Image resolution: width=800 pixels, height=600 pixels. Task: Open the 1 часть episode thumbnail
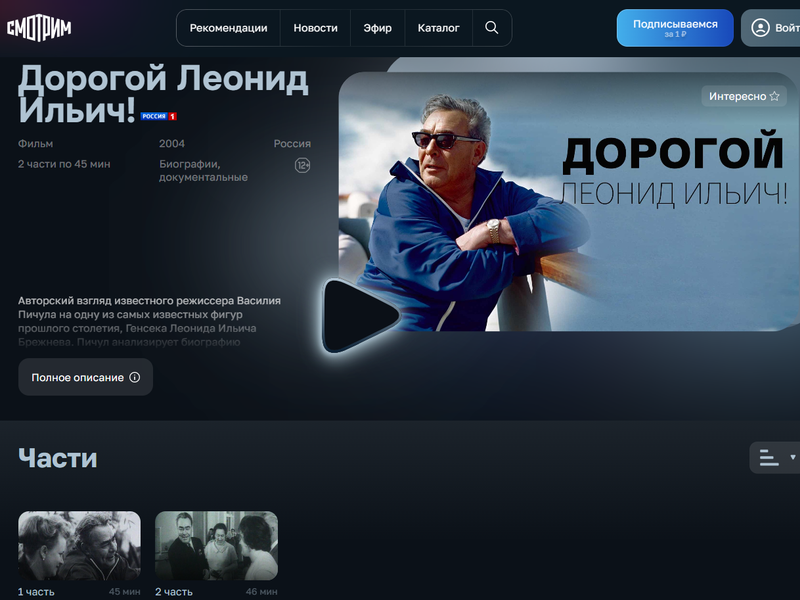point(79,545)
